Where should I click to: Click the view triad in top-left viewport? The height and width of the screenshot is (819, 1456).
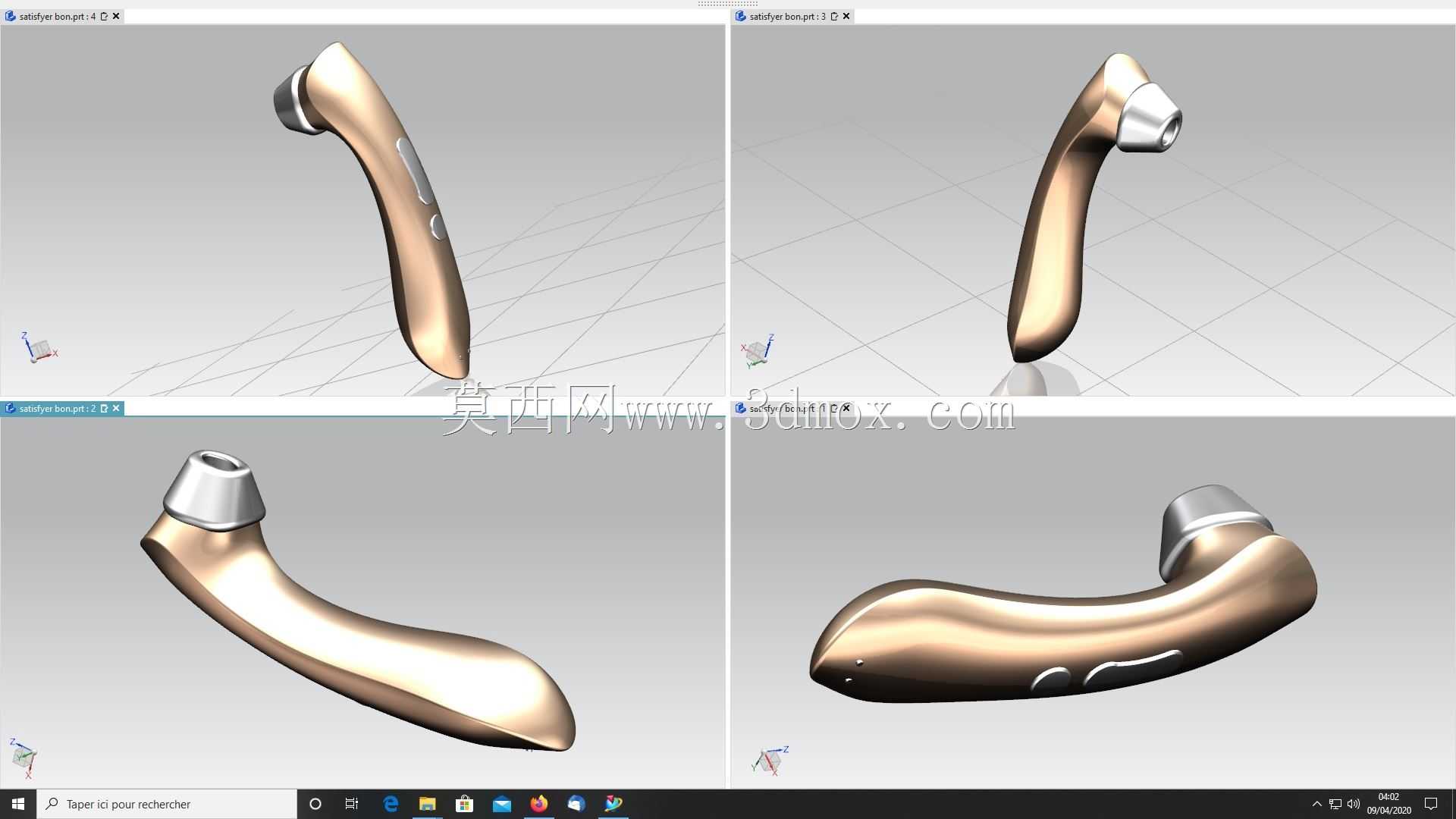coord(39,348)
